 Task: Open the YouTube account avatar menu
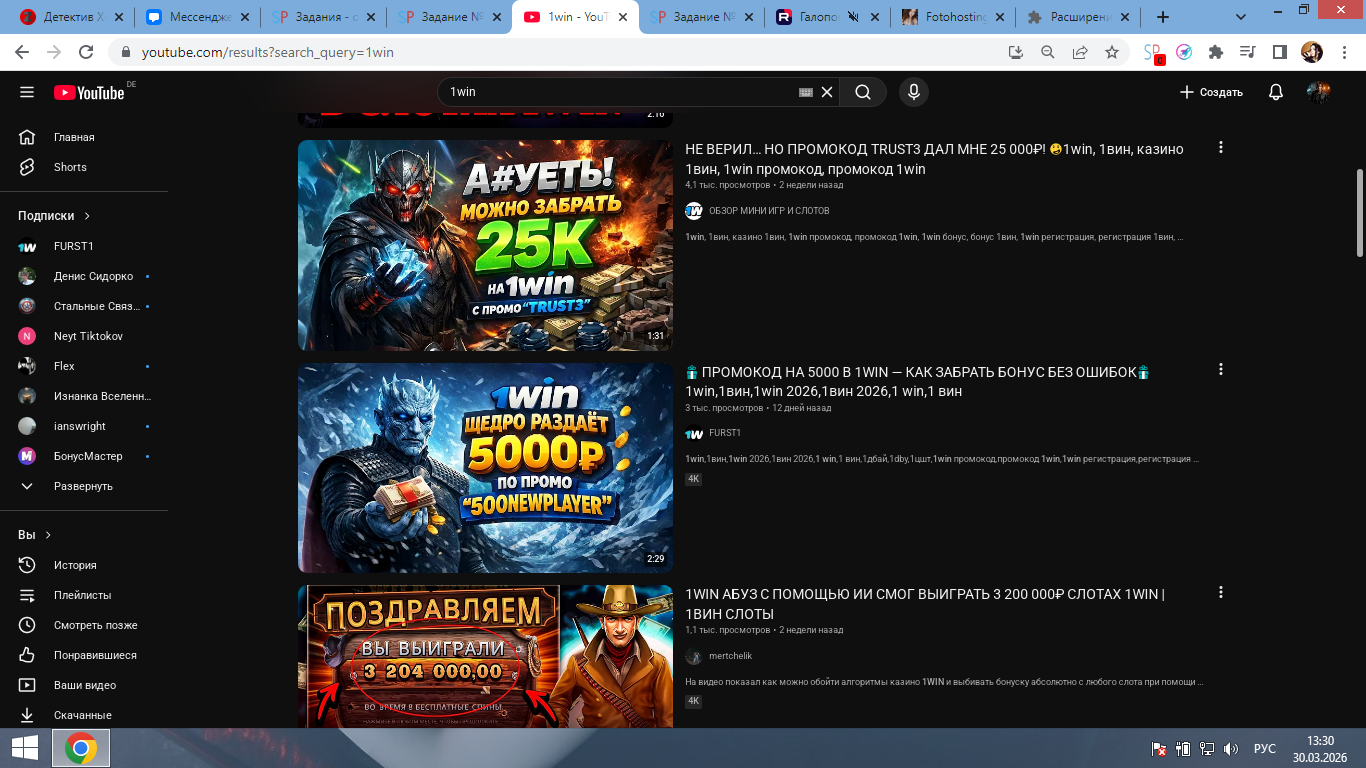[1319, 92]
